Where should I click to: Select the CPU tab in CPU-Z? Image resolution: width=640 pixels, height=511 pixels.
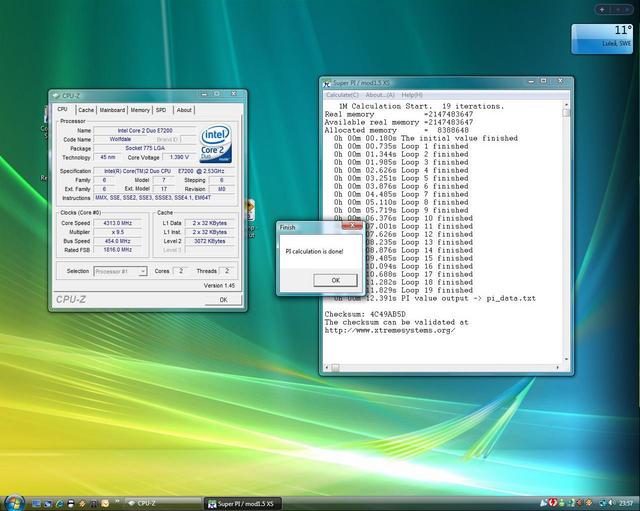(x=62, y=109)
